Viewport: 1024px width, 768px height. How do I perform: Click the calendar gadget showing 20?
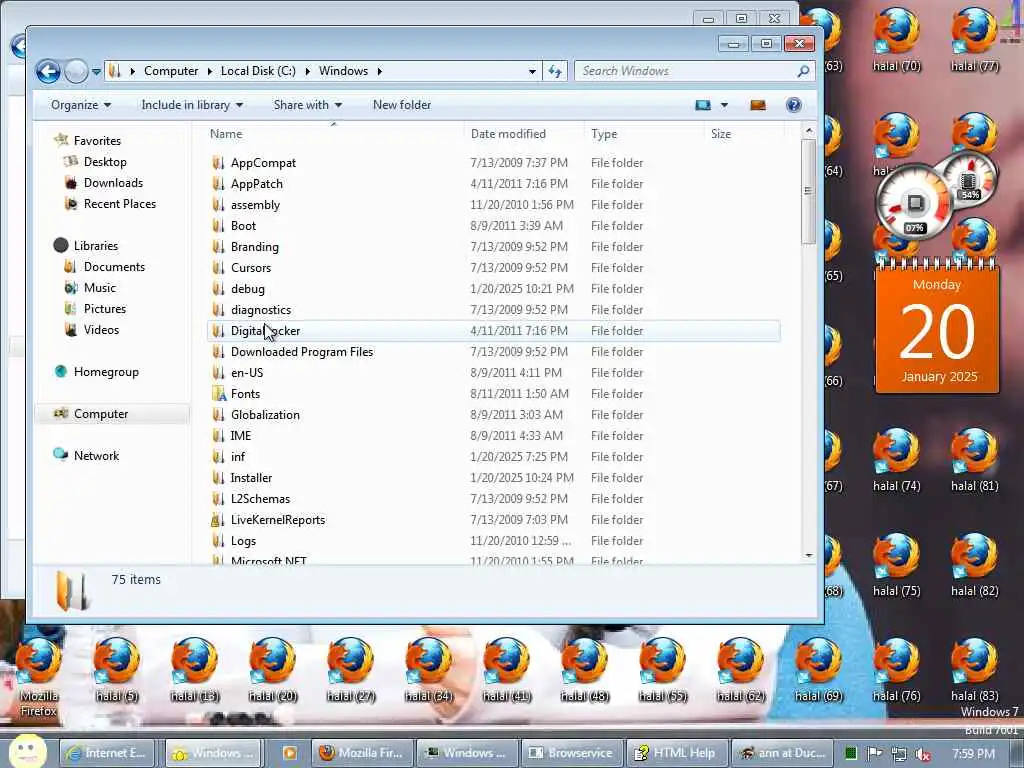937,327
